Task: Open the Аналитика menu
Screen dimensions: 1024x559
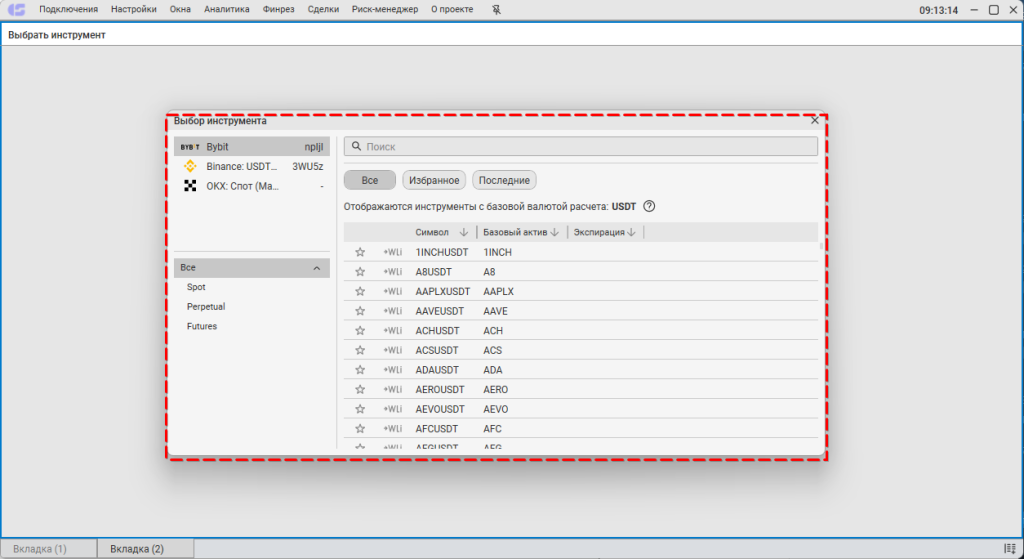Action: [226, 10]
